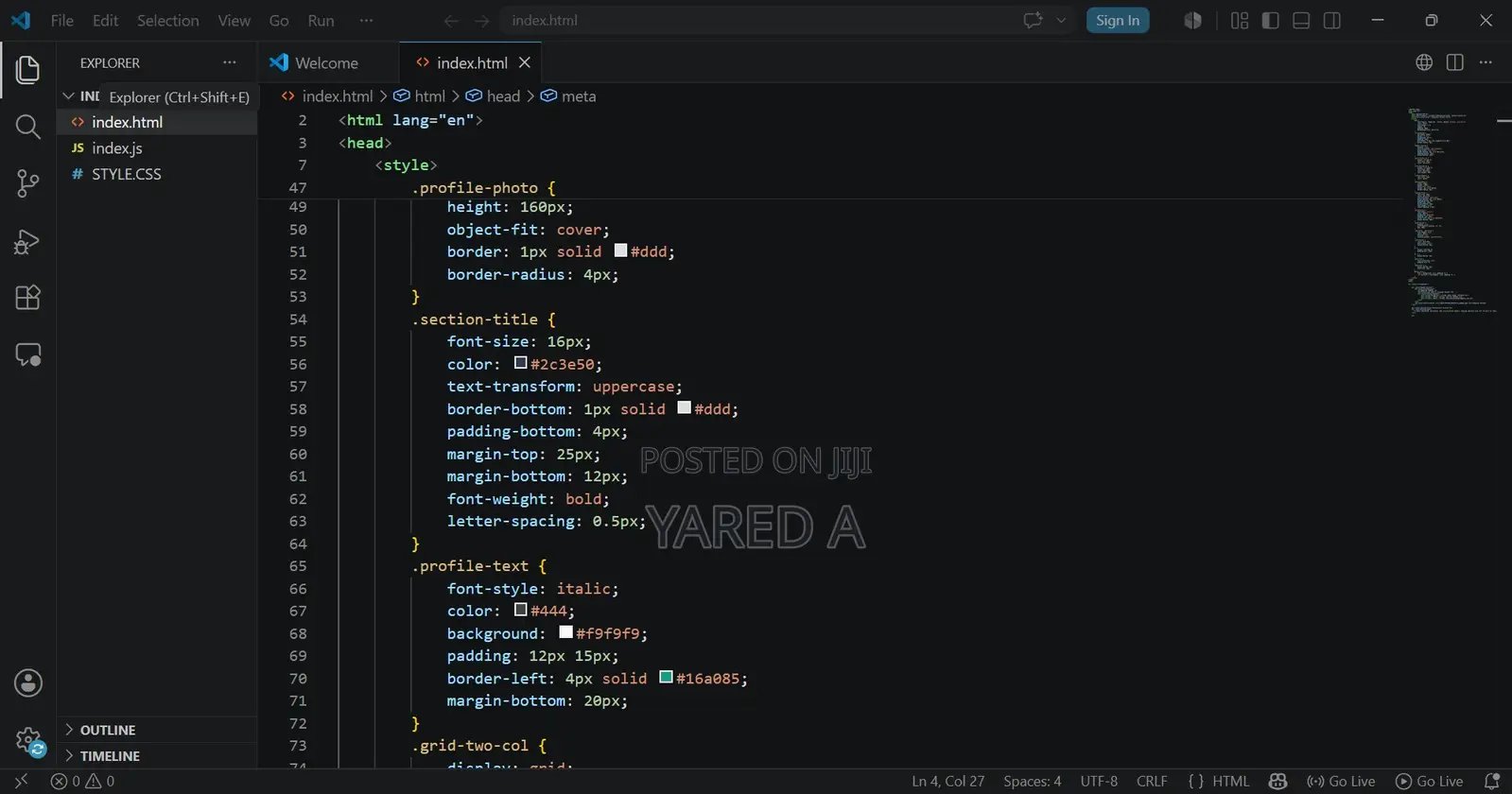Screen dimensions: 1512x794
Task: Toggle the primary side bar visibility
Action: 1270,20
